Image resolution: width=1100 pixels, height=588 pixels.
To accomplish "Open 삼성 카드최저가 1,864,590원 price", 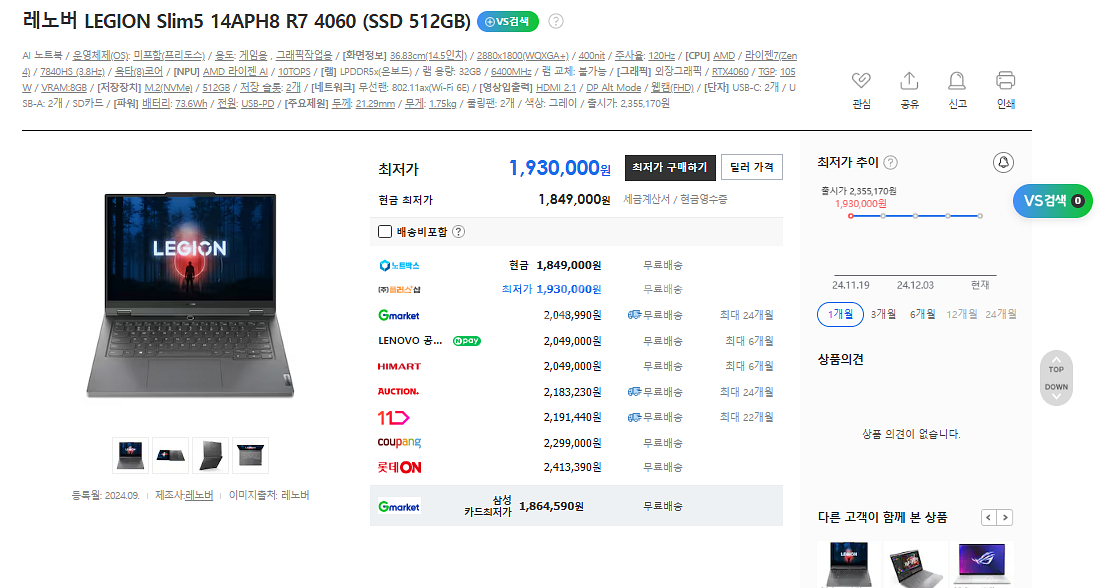I will [551, 506].
